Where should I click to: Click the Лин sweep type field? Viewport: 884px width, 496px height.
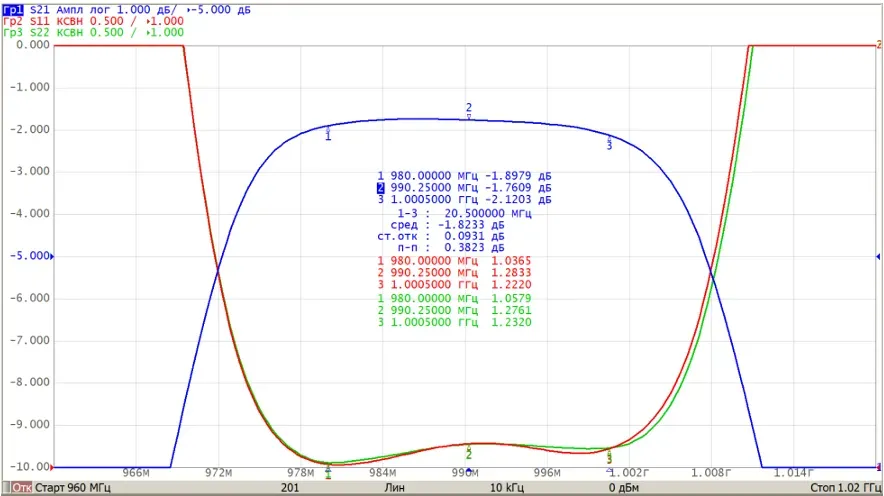pyautogui.click(x=394, y=488)
